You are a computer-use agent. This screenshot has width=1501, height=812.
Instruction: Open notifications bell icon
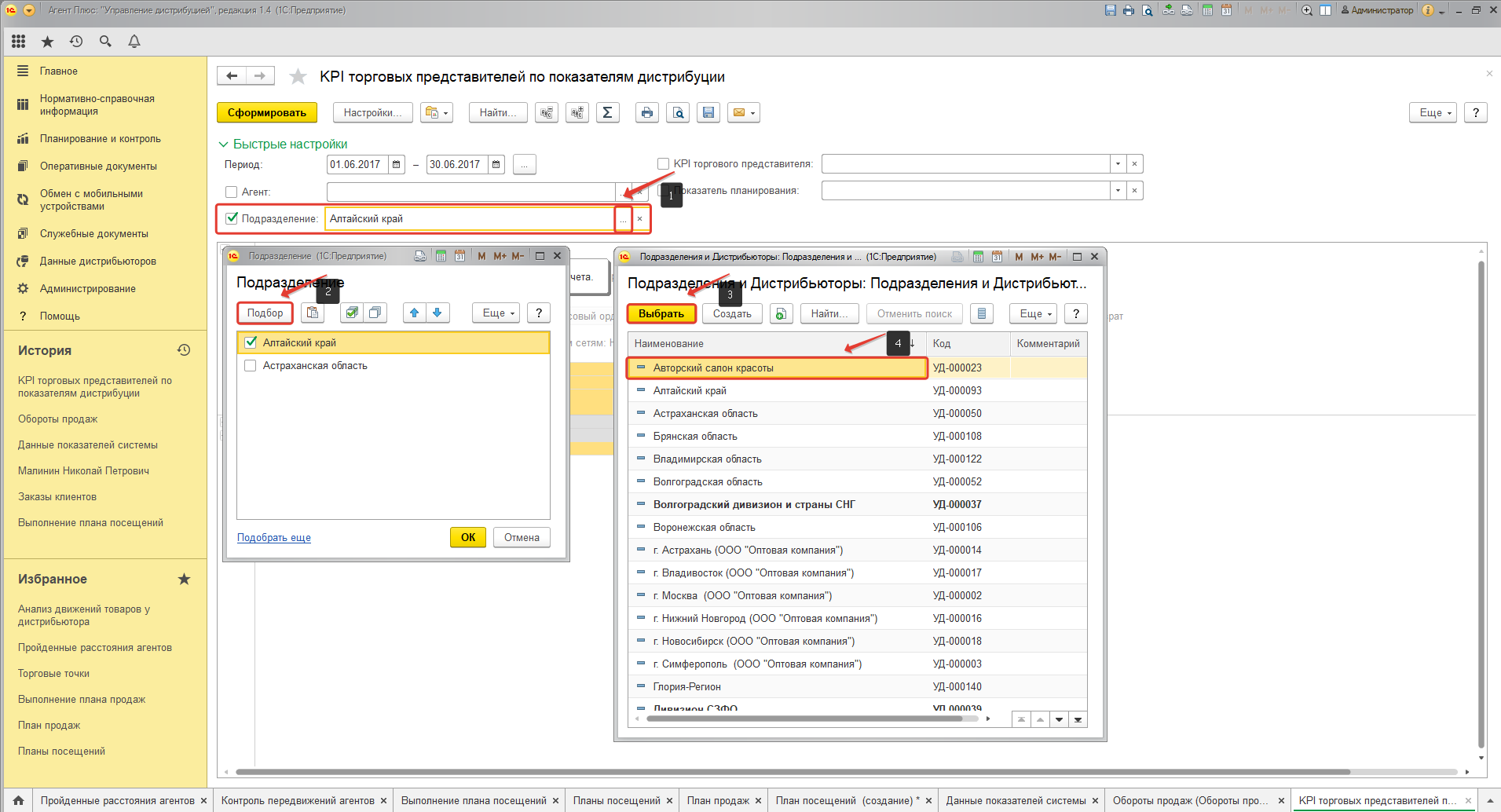(x=134, y=42)
